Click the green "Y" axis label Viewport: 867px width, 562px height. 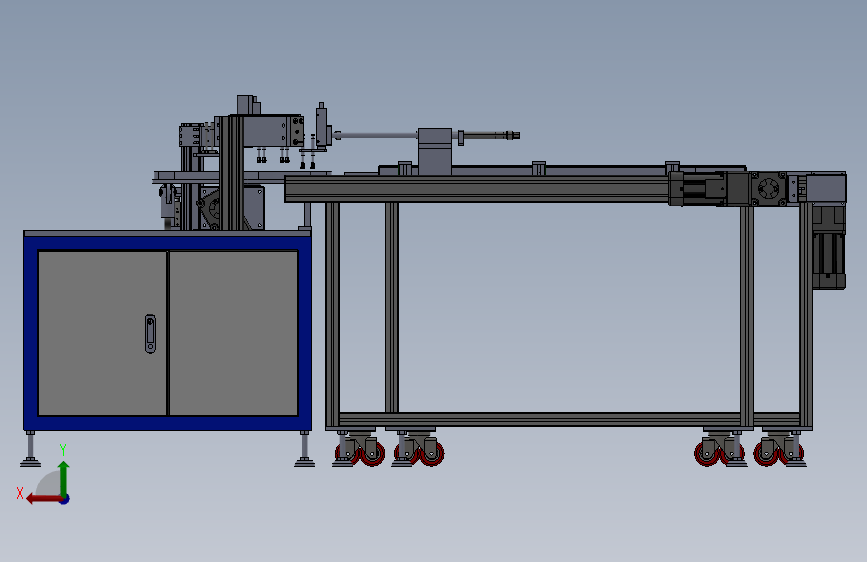pyautogui.click(x=63, y=450)
